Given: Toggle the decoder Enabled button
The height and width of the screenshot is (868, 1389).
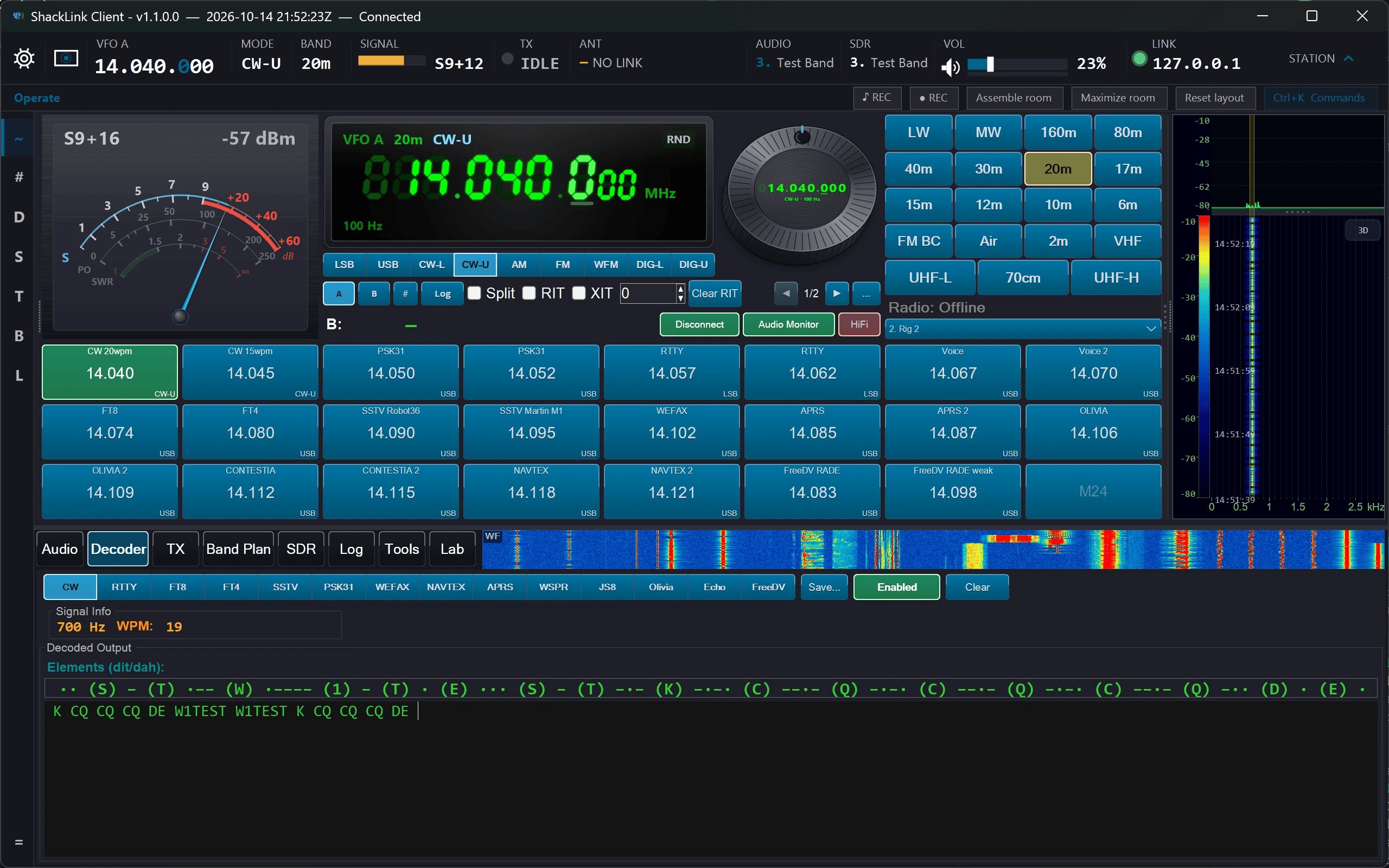Looking at the screenshot, I should pos(896,586).
